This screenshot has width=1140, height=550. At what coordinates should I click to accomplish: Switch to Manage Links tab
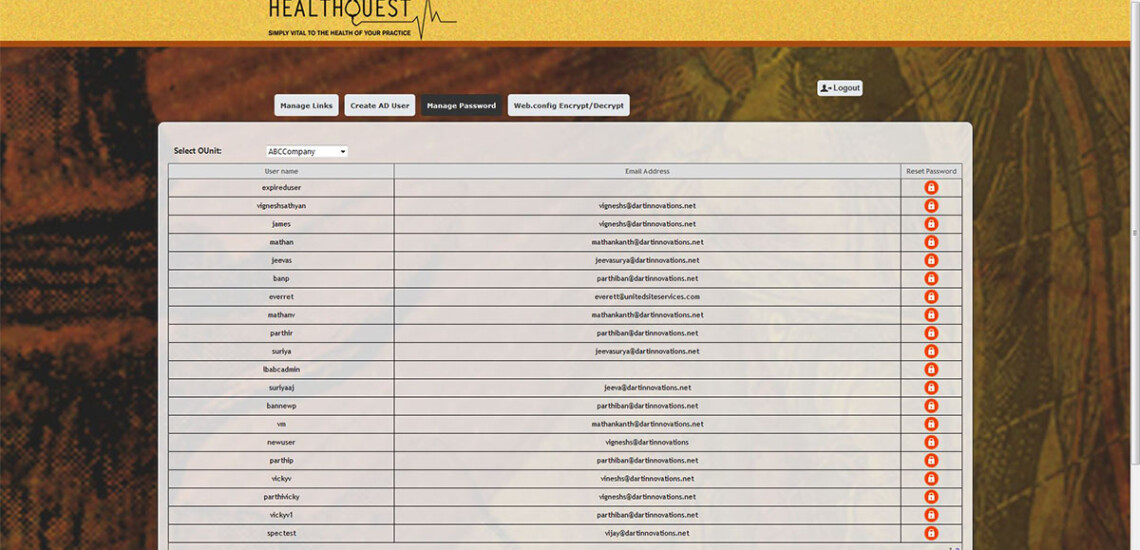306,106
